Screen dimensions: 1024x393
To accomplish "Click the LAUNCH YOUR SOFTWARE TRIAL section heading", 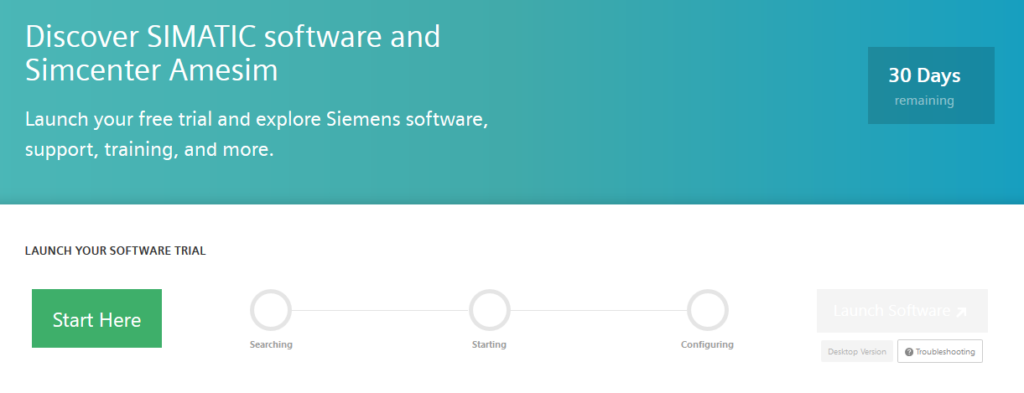I will [116, 251].
